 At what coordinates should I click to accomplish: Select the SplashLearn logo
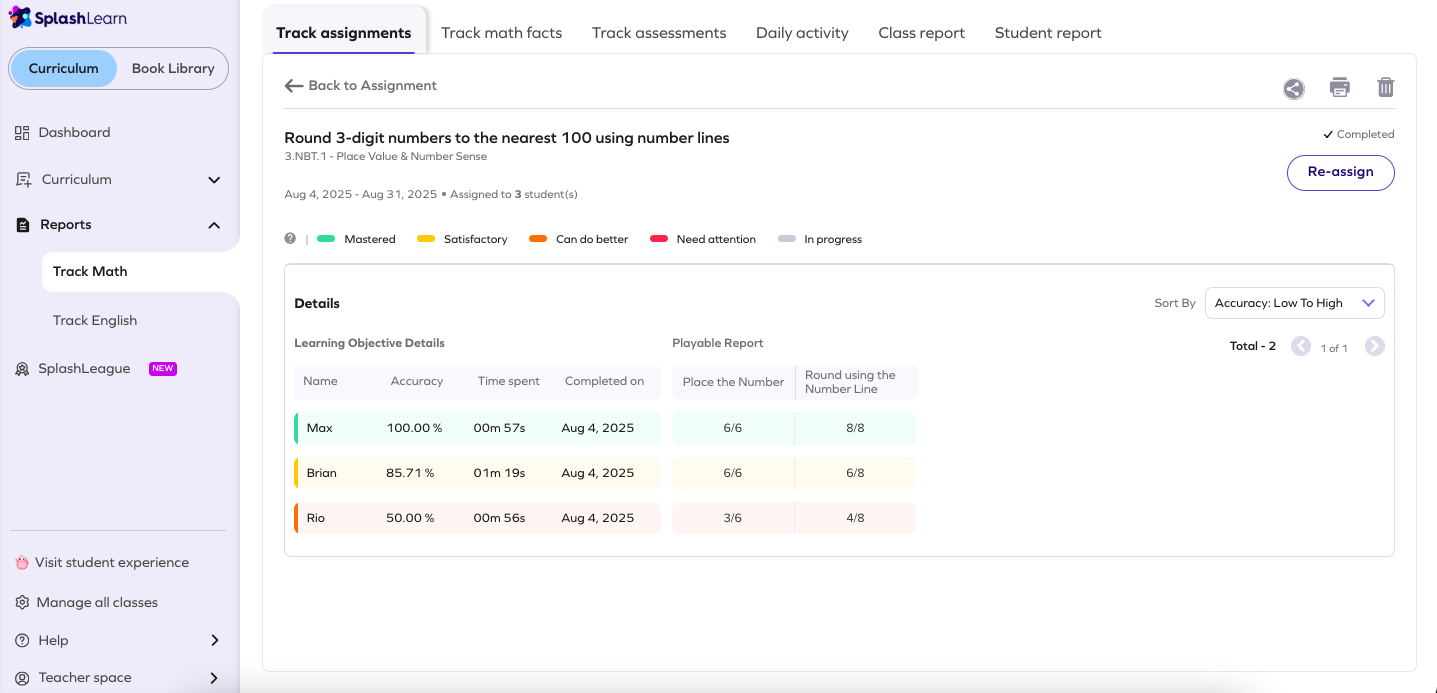click(68, 17)
